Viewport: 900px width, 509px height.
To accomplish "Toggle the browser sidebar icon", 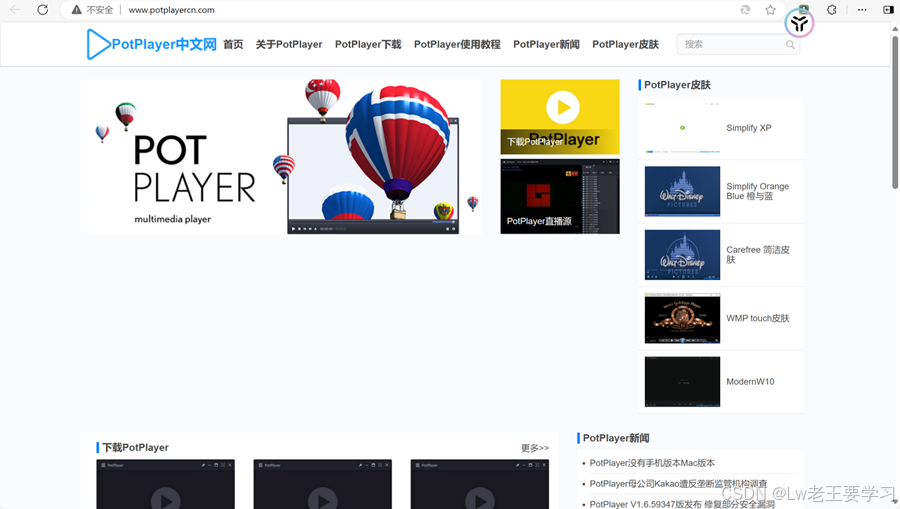I will point(888,10).
